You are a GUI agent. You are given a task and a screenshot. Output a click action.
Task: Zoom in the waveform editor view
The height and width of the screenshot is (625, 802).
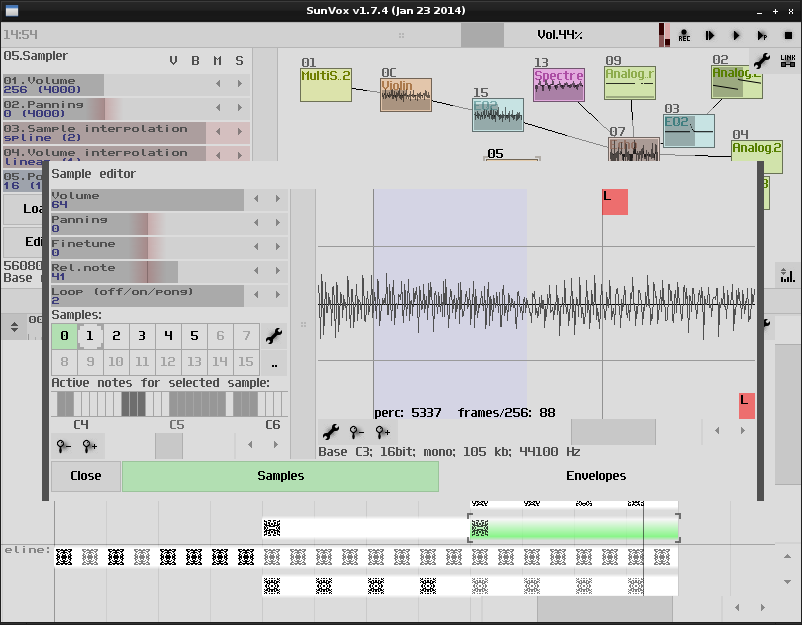tap(382, 432)
